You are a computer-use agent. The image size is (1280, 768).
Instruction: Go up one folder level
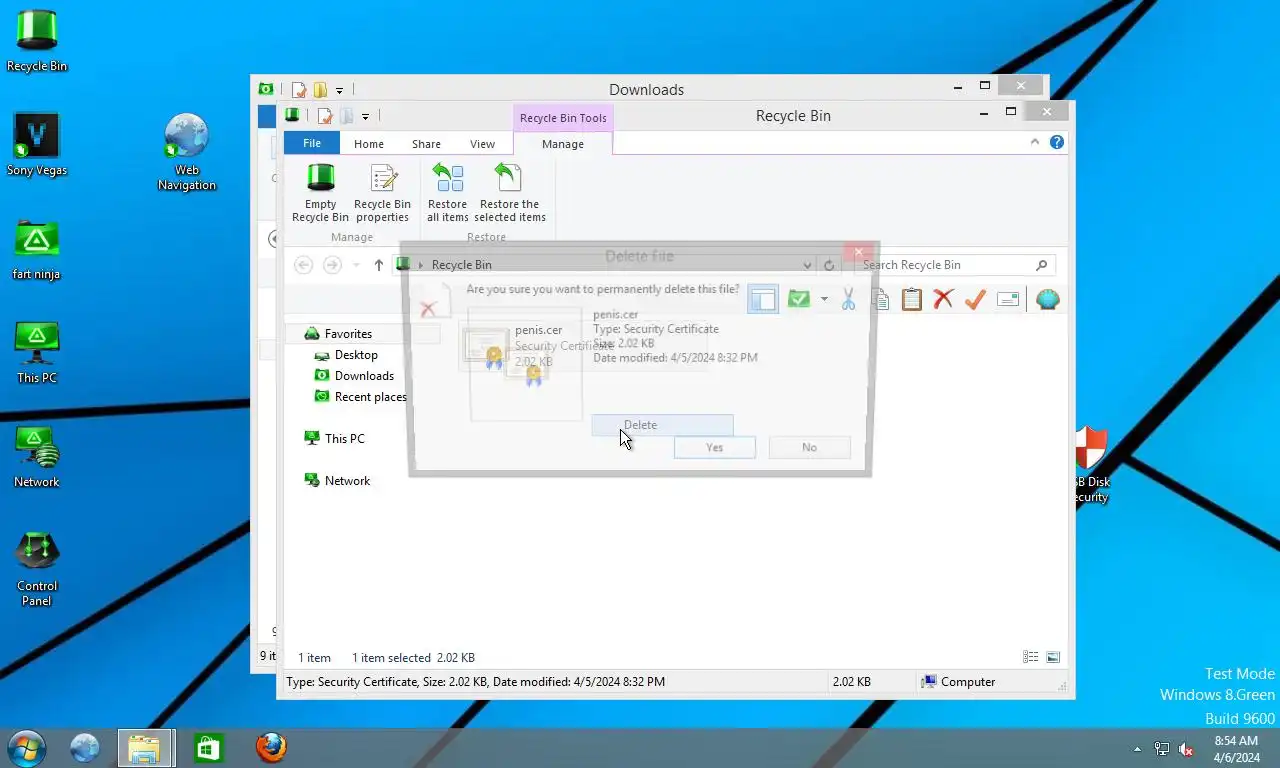tap(378, 265)
